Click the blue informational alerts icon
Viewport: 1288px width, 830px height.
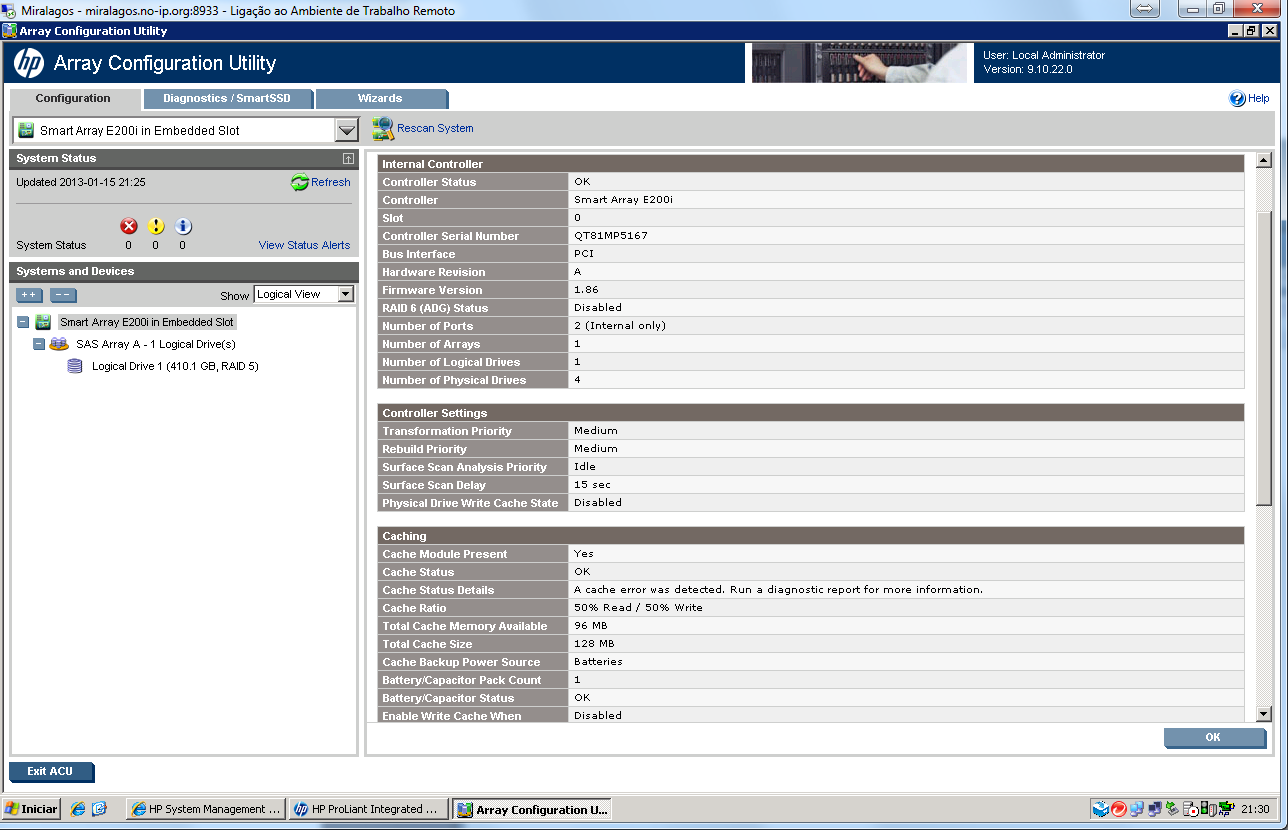[183, 226]
